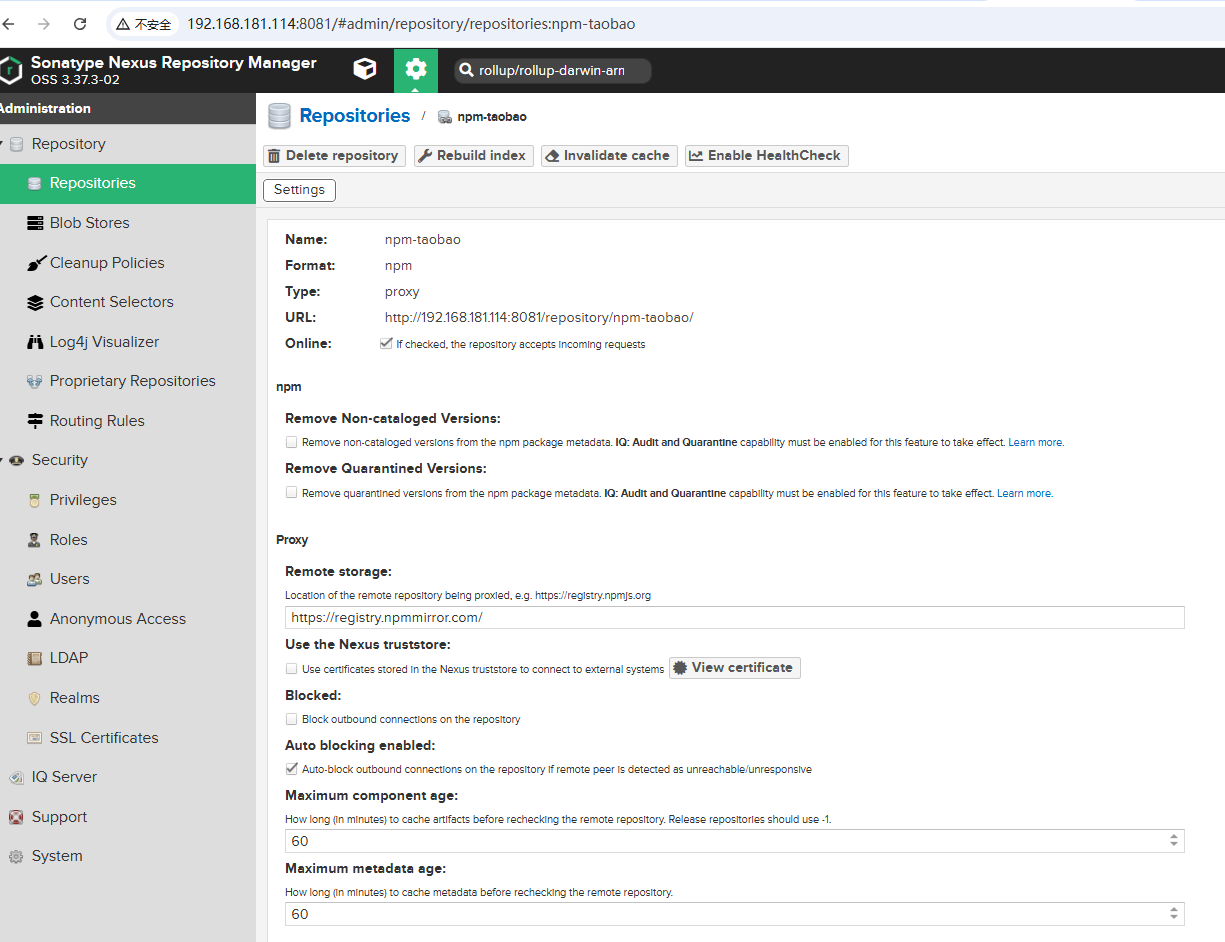
Task: Click Enable HealthCheck chart button
Action: point(766,156)
